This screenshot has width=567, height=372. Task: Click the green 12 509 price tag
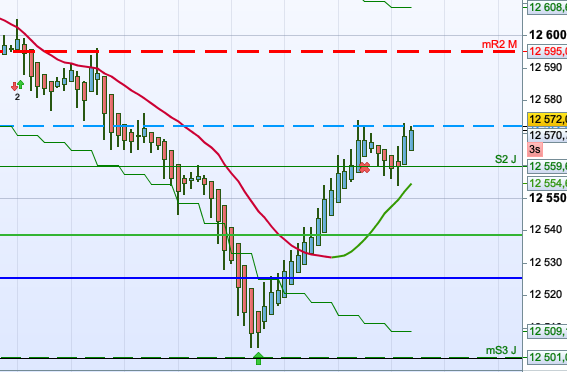point(547,331)
